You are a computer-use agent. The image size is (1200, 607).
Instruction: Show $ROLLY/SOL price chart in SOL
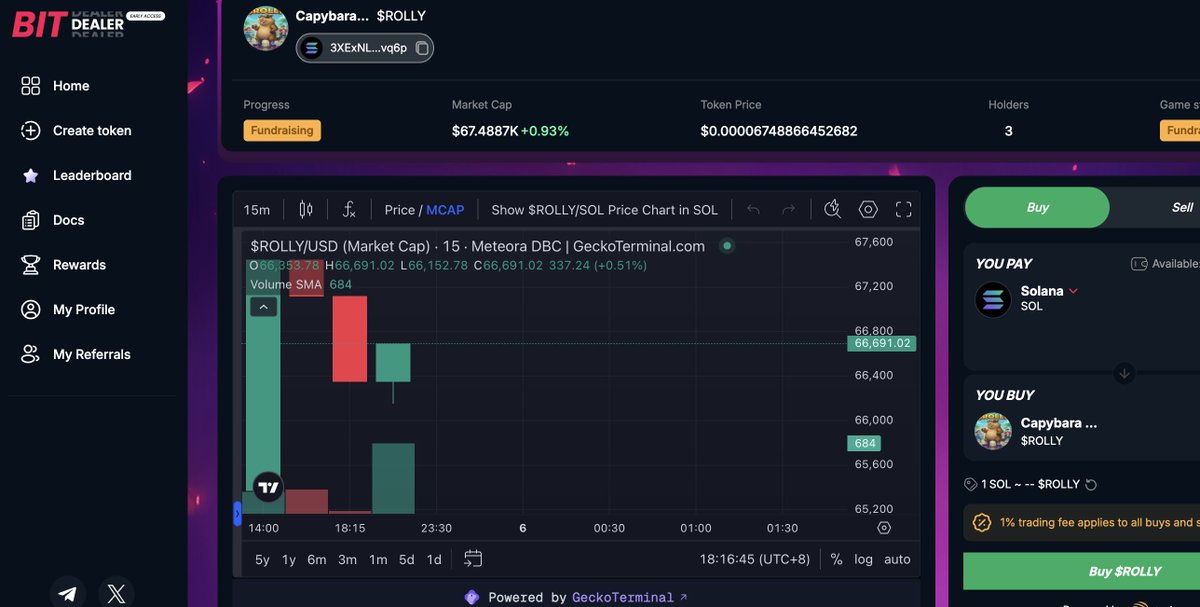pyautogui.click(x=605, y=210)
